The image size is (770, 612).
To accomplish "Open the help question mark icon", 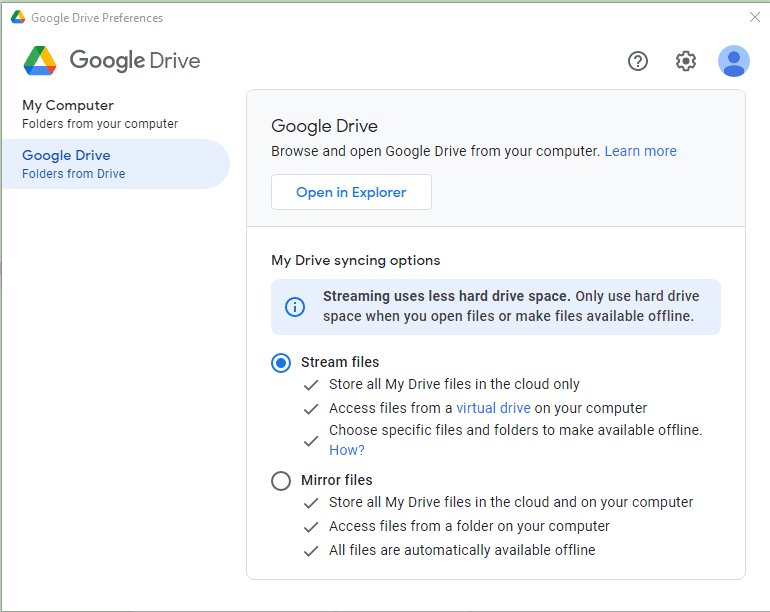I will pyautogui.click(x=638, y=61).
